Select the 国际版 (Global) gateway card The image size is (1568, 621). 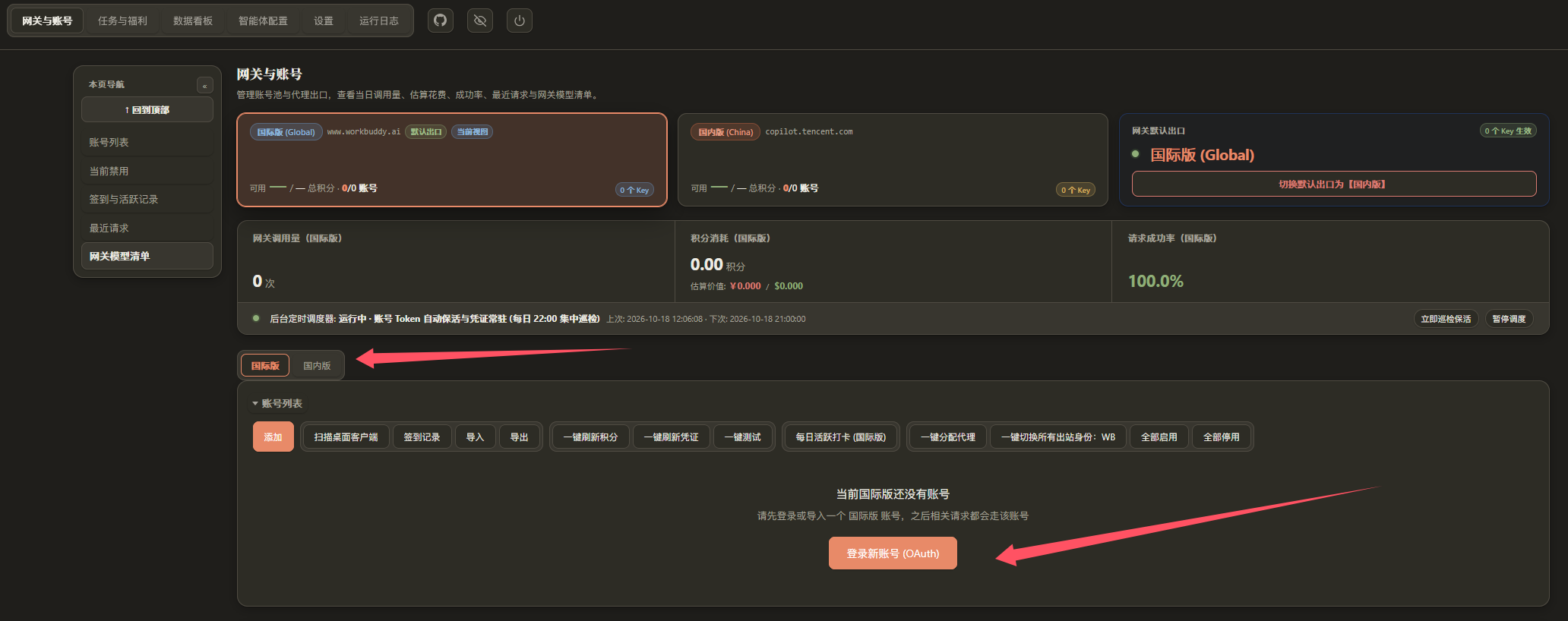(452, 159)
